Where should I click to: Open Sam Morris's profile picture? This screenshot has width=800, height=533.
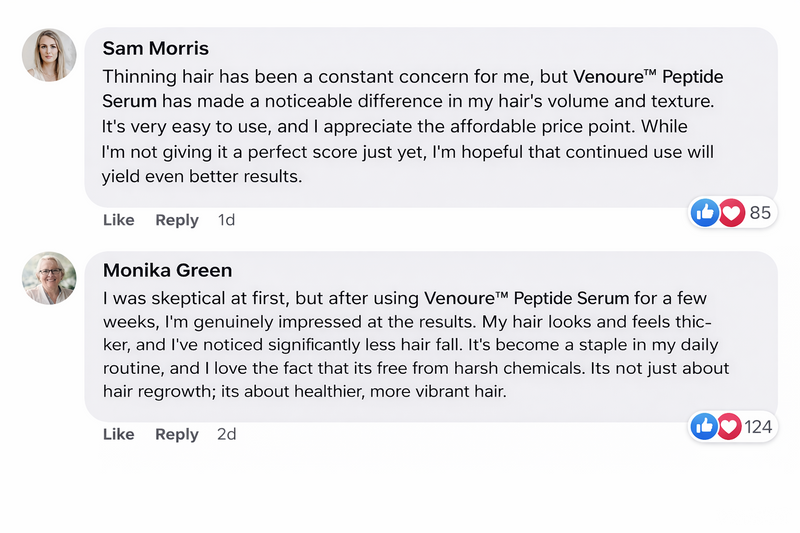tap(49, 55)
